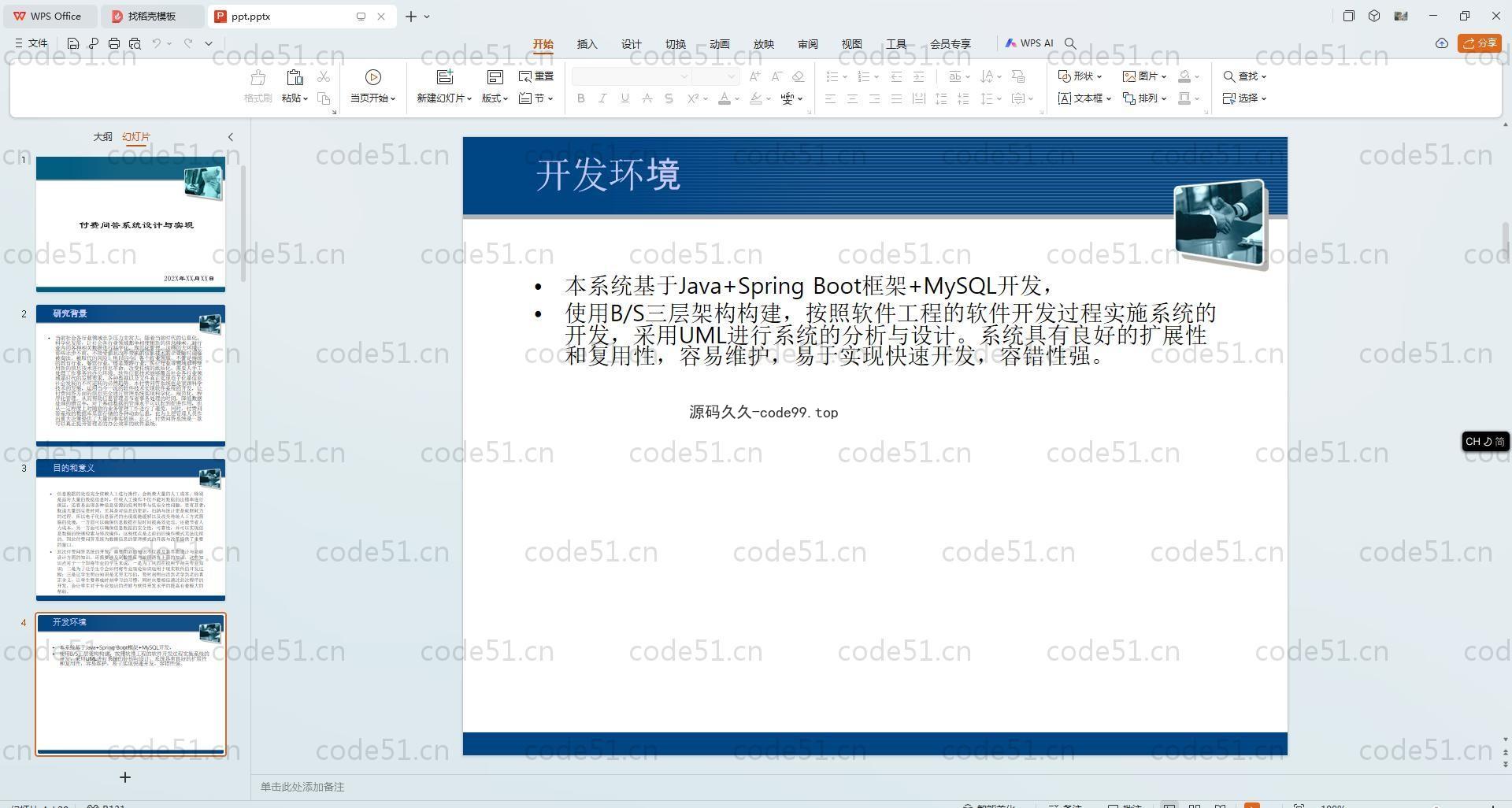Start slideshow from current page icon
The image size is (1512, 808).
pyautogui.click(x=373, y=77)
